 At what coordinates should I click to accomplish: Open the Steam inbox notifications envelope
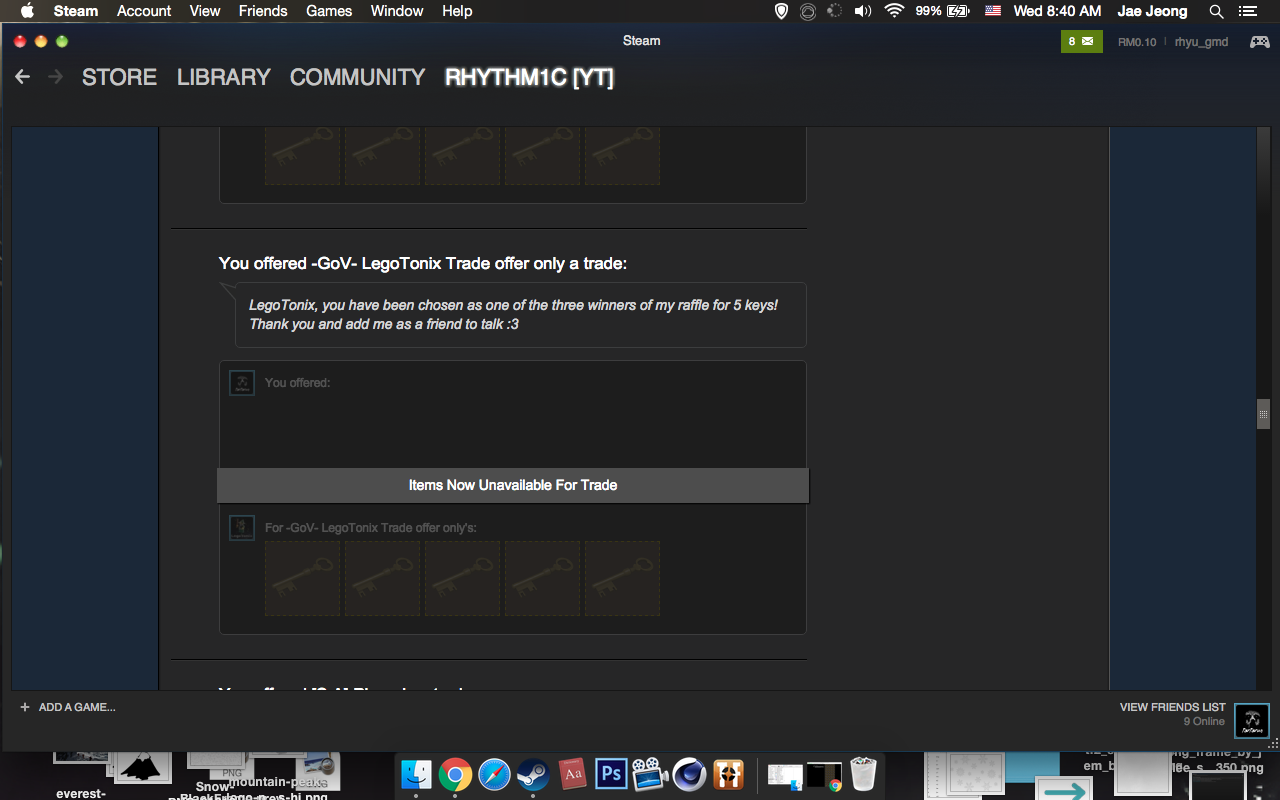1080,42
